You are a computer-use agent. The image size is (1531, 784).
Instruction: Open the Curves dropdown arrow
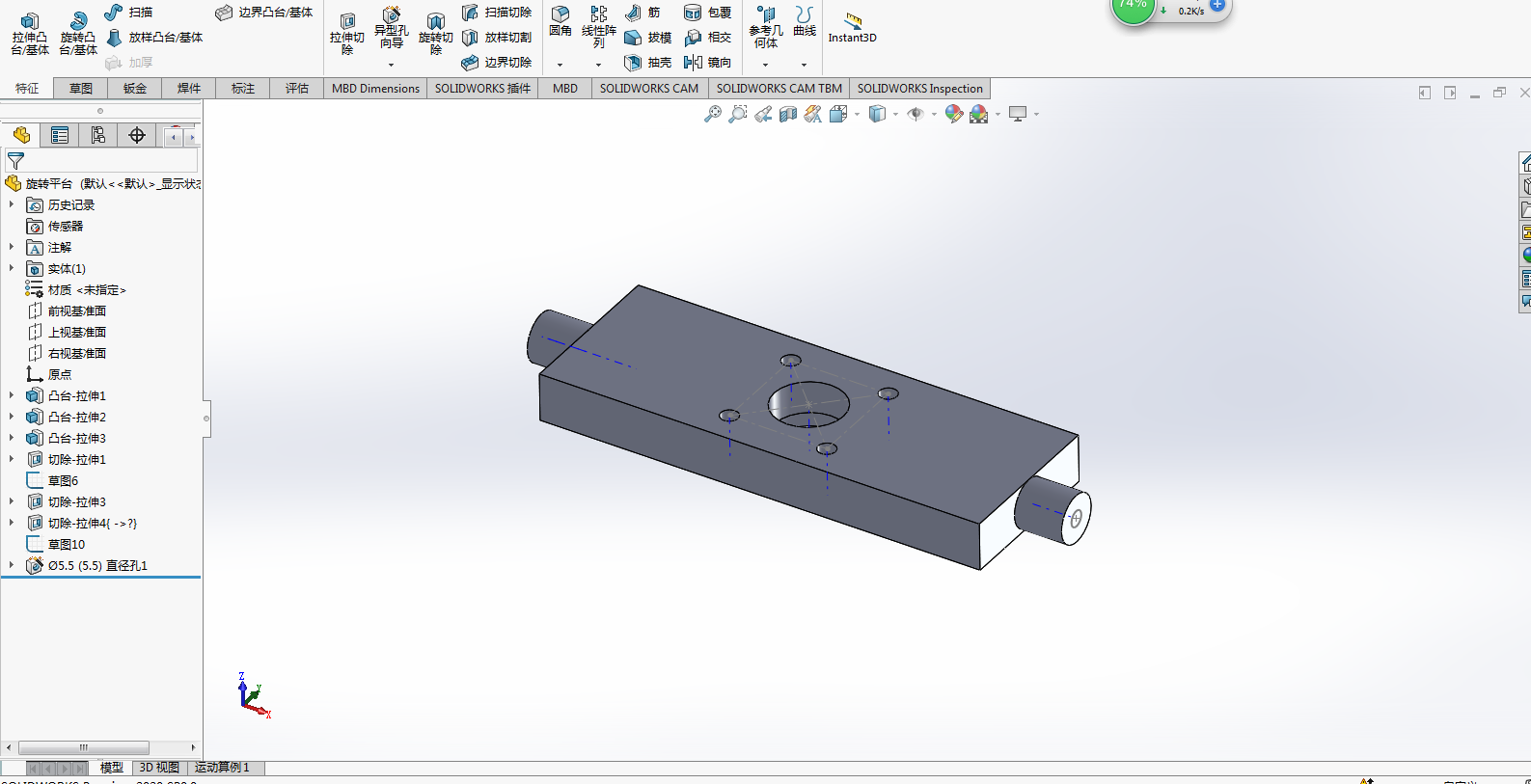pos(804,65)
